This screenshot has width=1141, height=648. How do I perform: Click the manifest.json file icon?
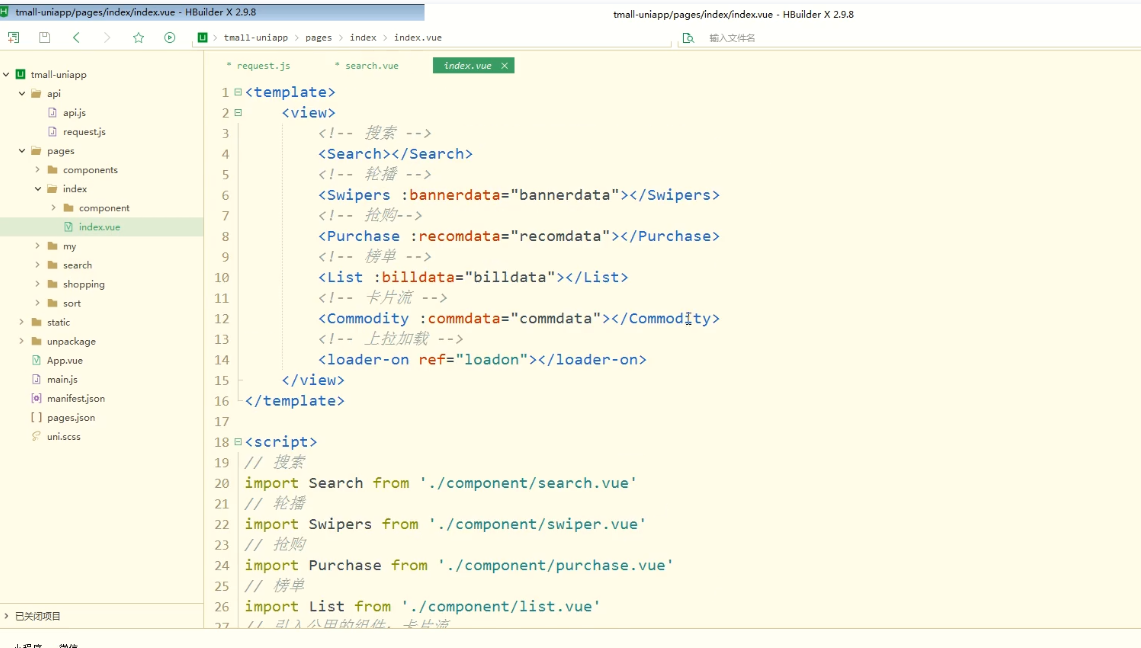coord(36,399)
